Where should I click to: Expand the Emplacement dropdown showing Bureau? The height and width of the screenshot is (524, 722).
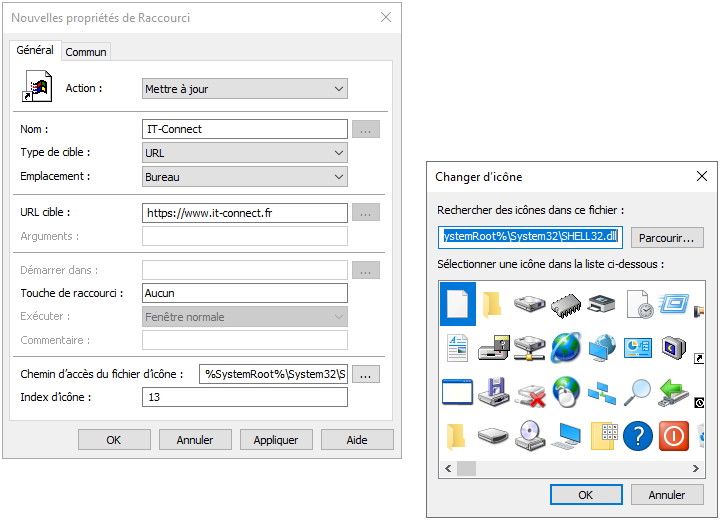(245, 177)
